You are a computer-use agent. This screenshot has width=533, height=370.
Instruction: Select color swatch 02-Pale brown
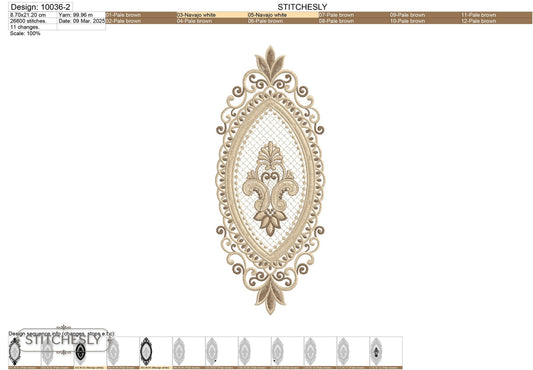point(141,21)
